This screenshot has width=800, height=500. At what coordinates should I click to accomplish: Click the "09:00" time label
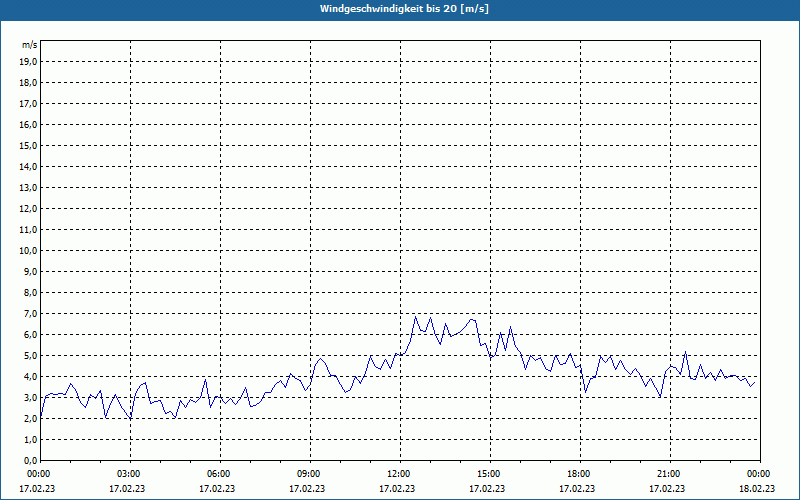[310, 474]
